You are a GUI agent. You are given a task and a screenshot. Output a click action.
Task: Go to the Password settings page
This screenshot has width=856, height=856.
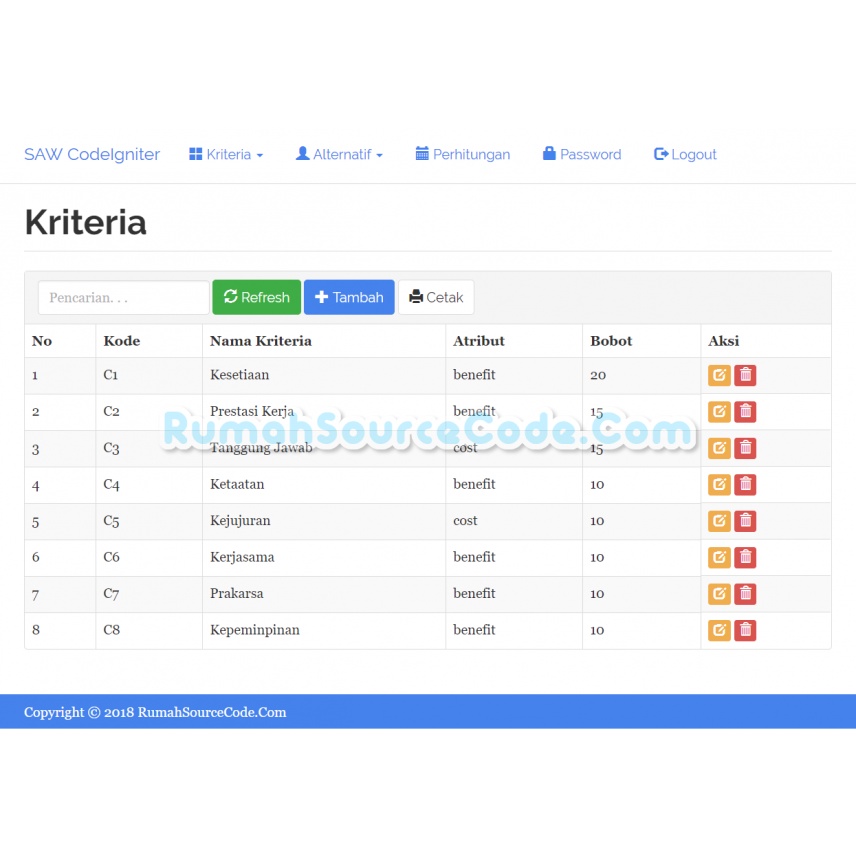[581, 154]
